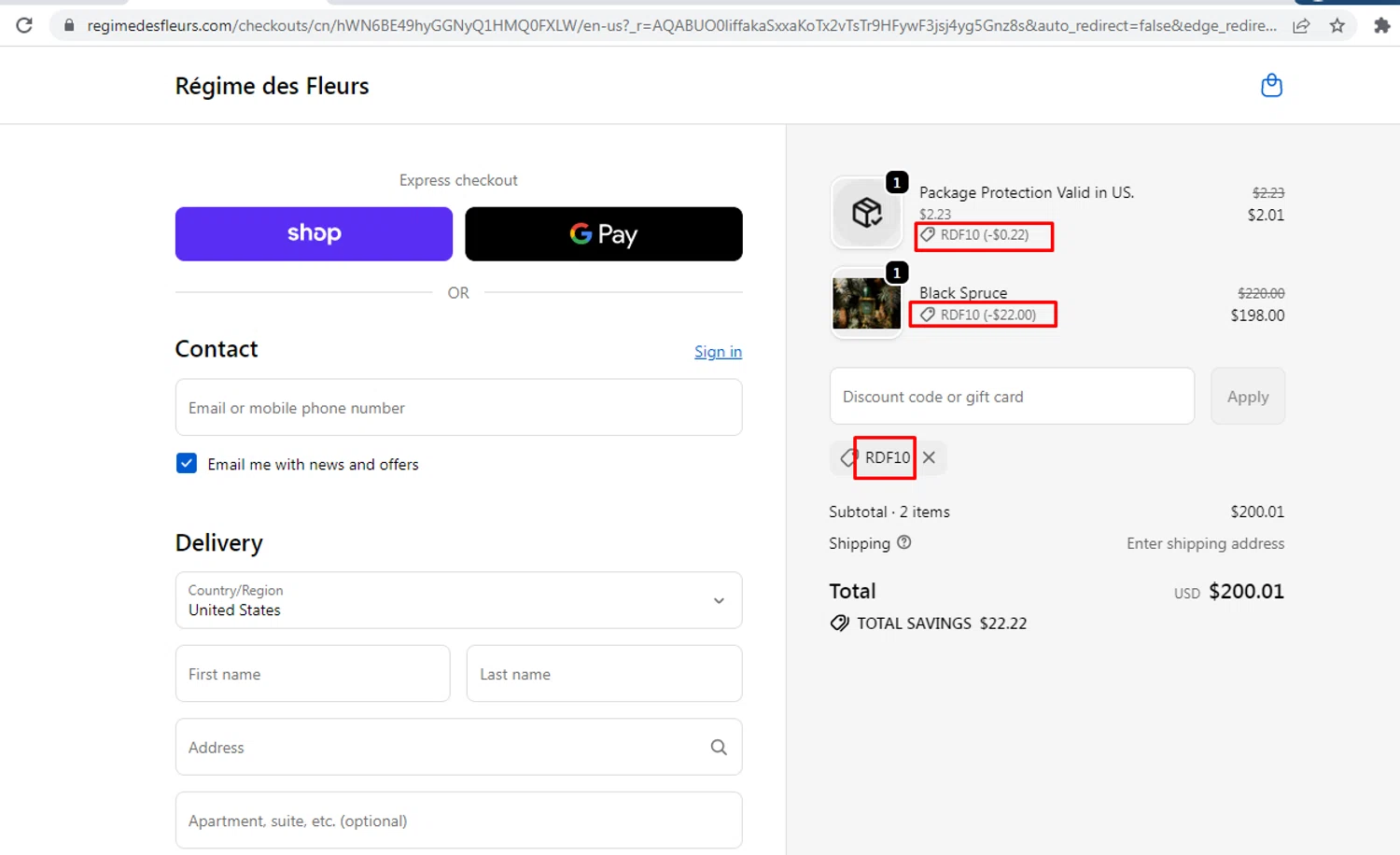
Task: Click the Express checkout heading text
Action: 458,180
